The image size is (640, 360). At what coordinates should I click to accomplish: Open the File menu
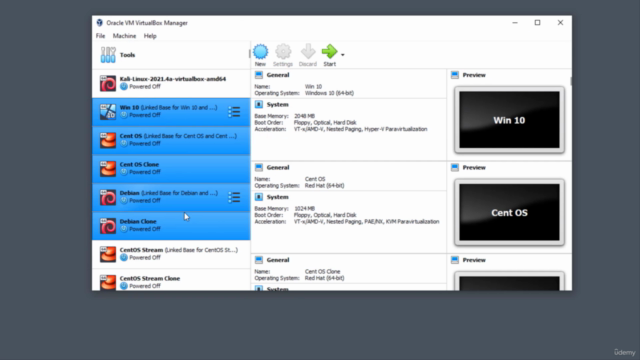(x=100, y=36)
